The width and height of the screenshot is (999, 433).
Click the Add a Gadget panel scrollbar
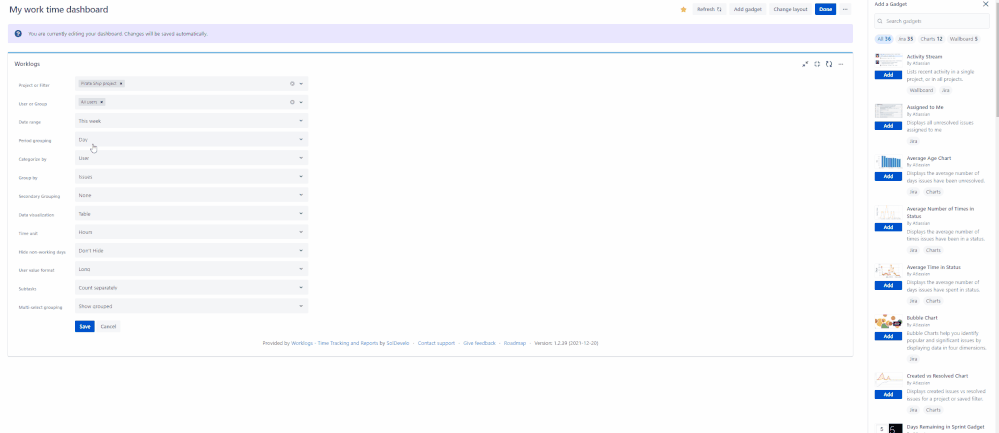click(x=996, y=60)
